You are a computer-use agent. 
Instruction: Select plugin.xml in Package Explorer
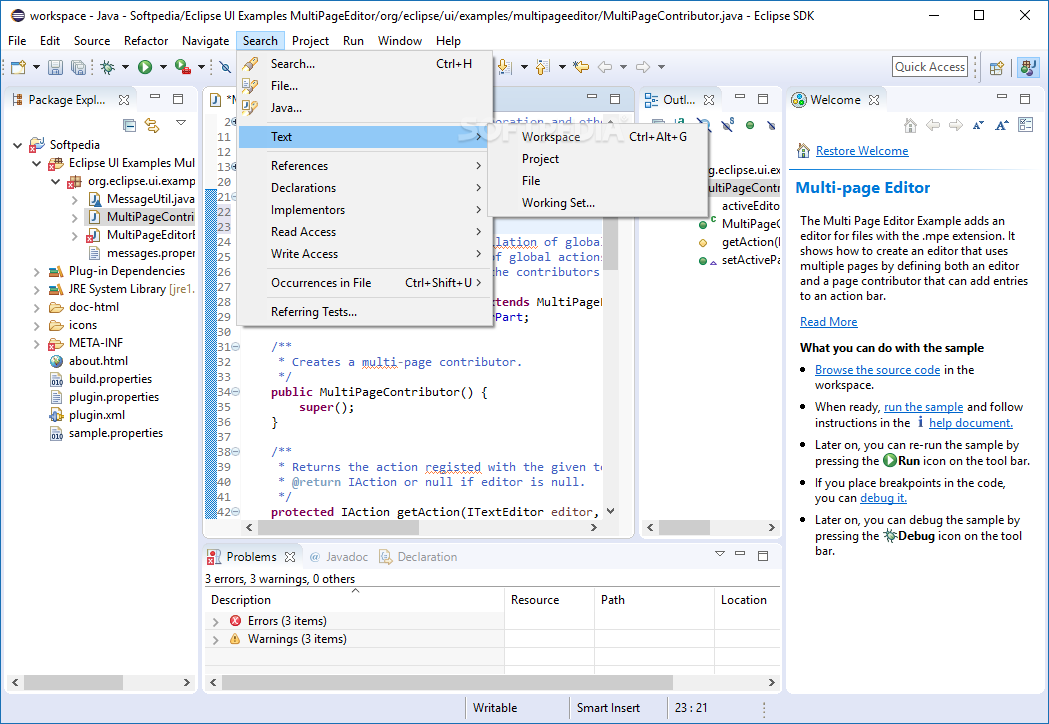[x=96, y=415]
